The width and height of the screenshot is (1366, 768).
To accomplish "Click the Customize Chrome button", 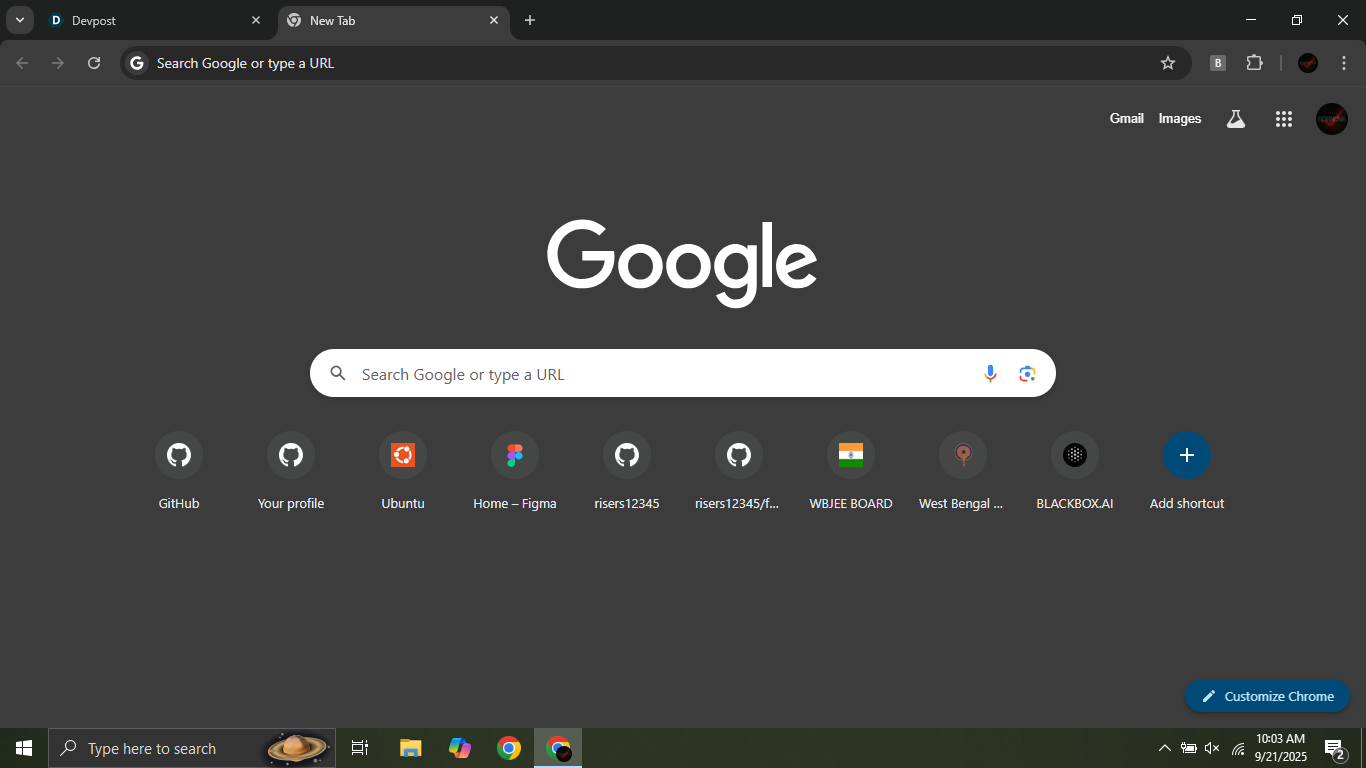I will click(x=1267, y=696).
